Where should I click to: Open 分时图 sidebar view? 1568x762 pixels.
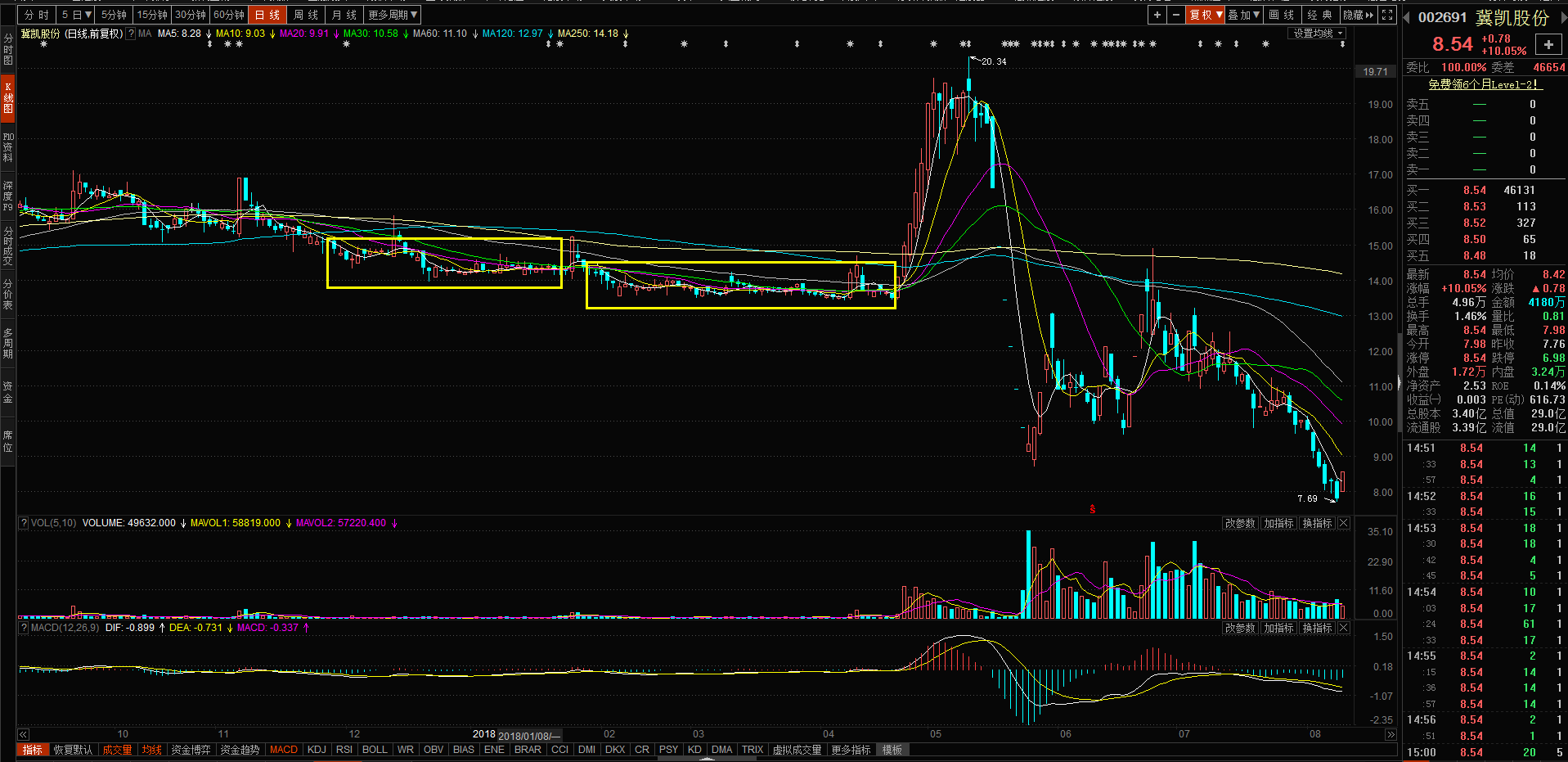[7, 49]
